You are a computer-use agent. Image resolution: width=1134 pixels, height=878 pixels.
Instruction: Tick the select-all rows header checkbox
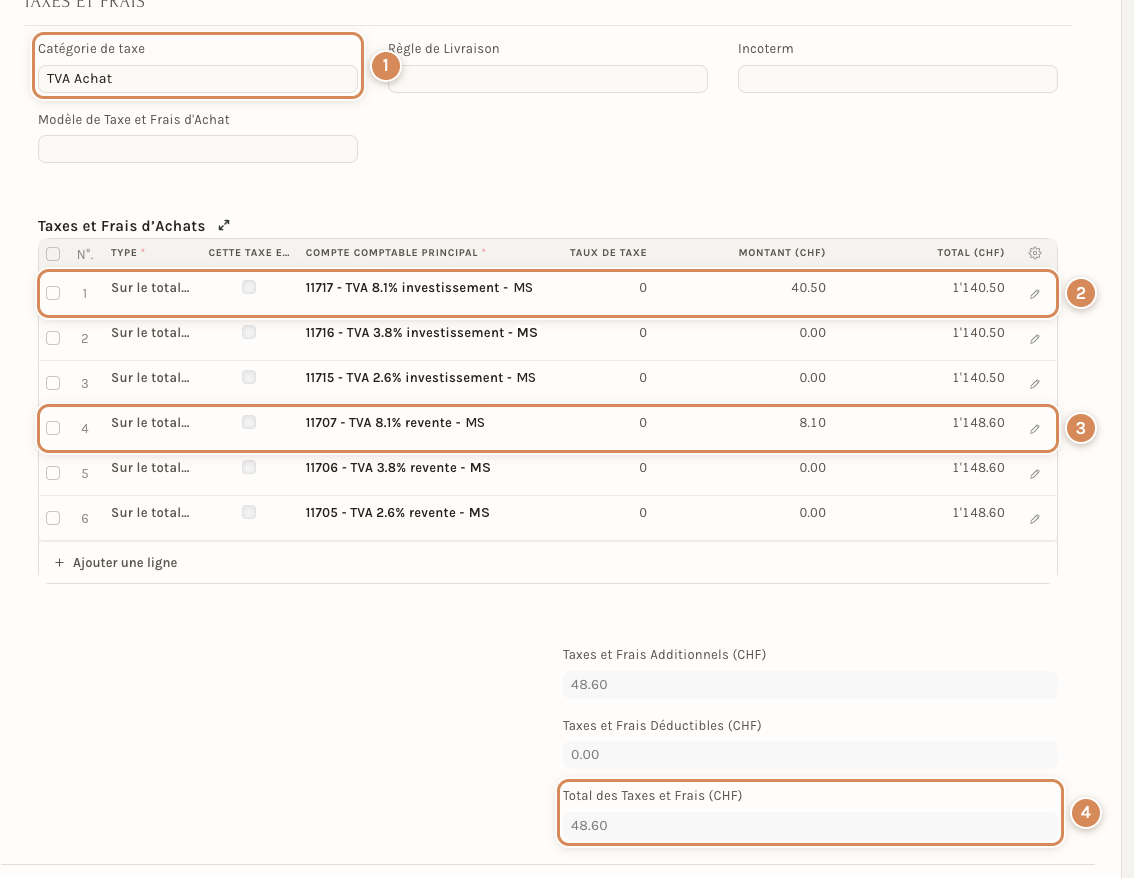pyautogui.click(x=53, y=254)
